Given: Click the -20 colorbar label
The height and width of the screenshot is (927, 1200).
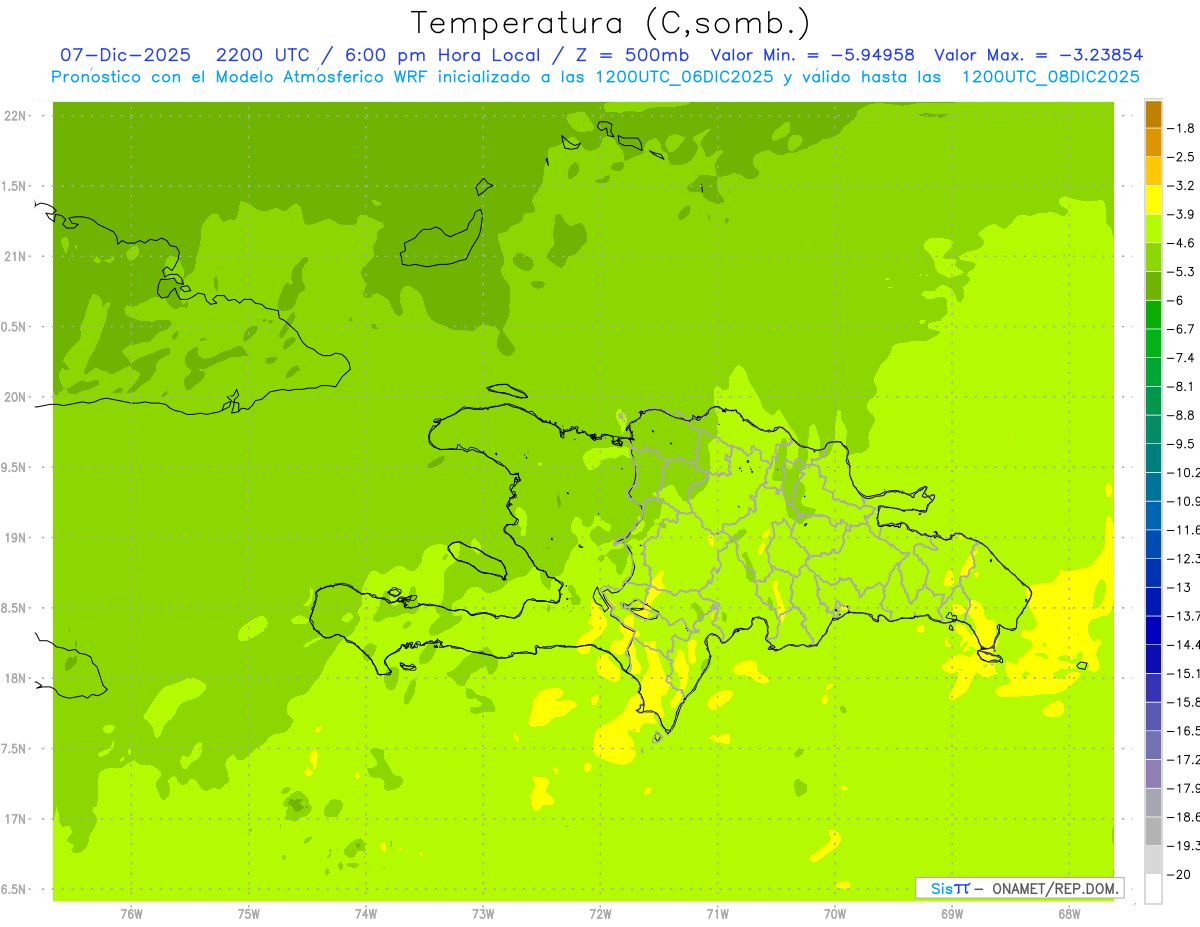Looking at the screenshot, I should tap(1178, 874).
